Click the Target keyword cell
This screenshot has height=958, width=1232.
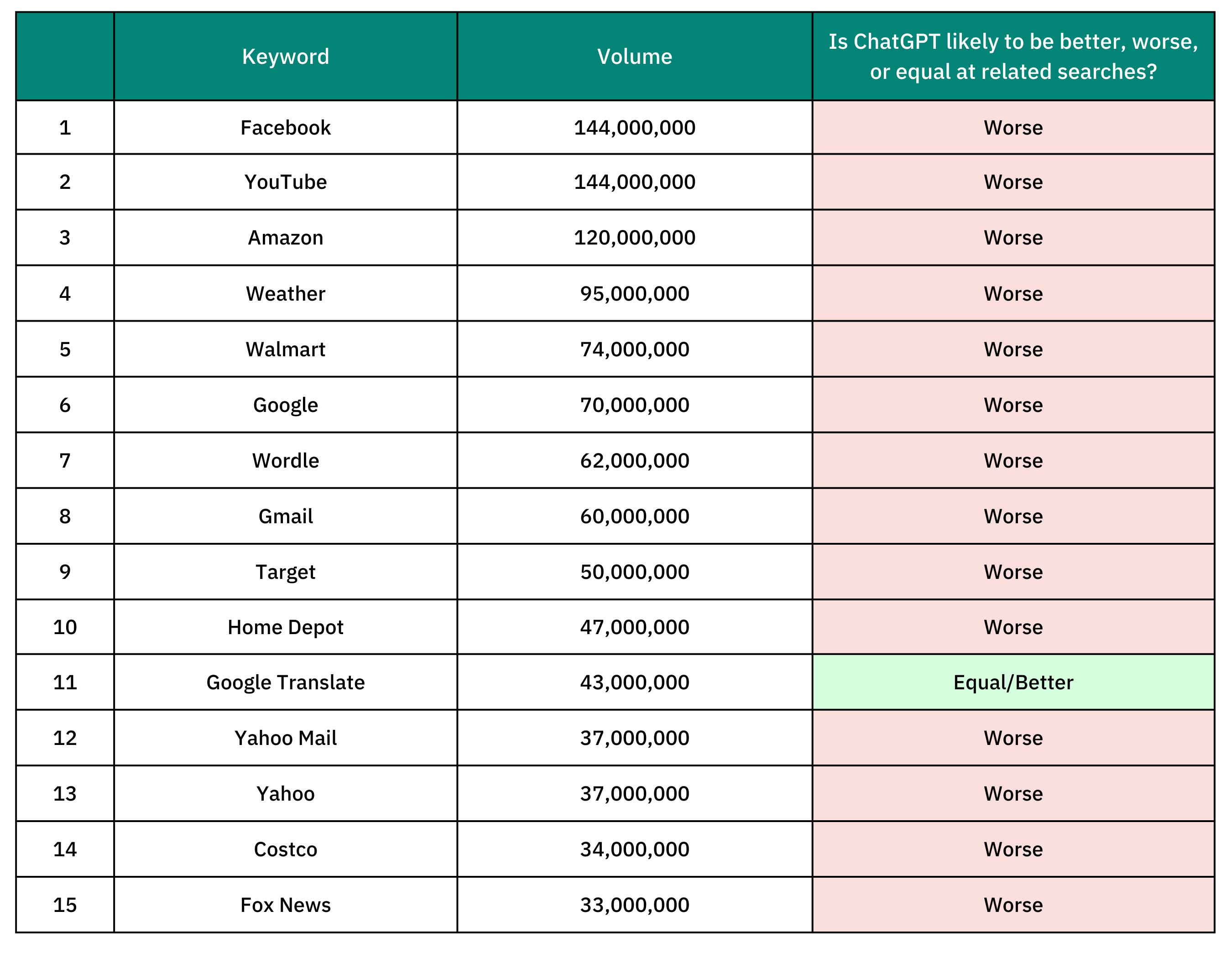286,572
